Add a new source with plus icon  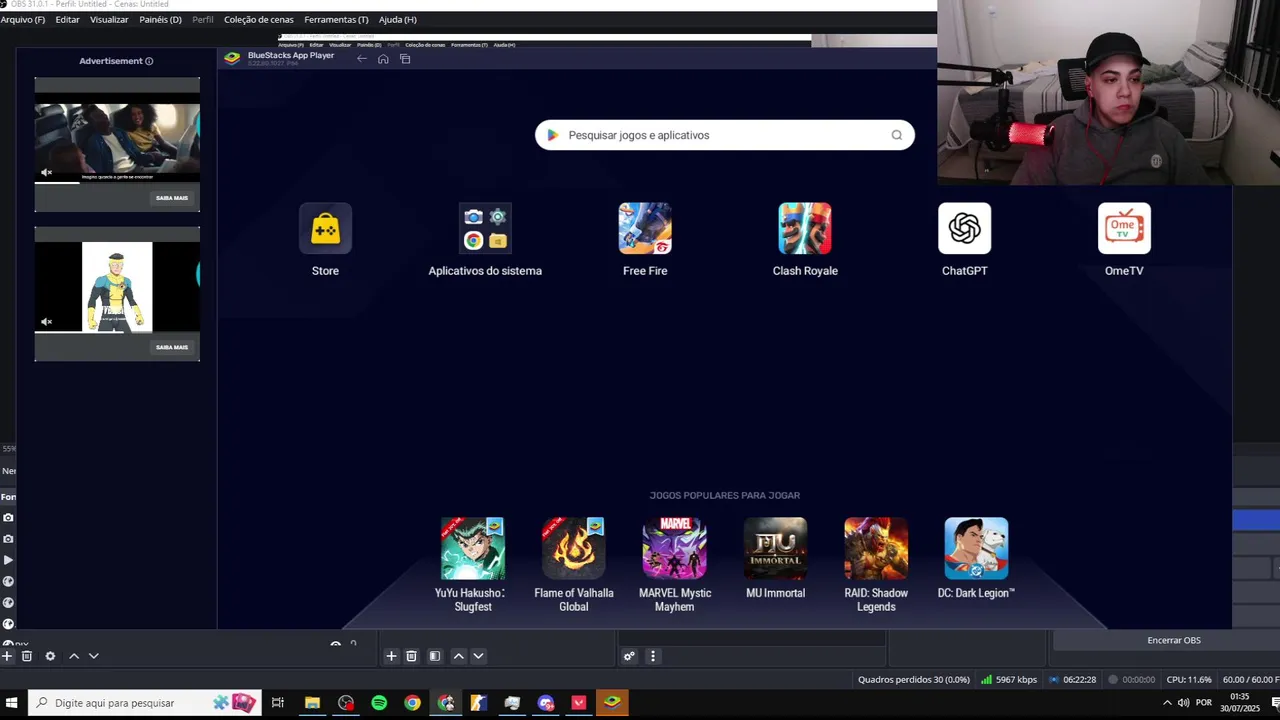click(x=391, y=656)
